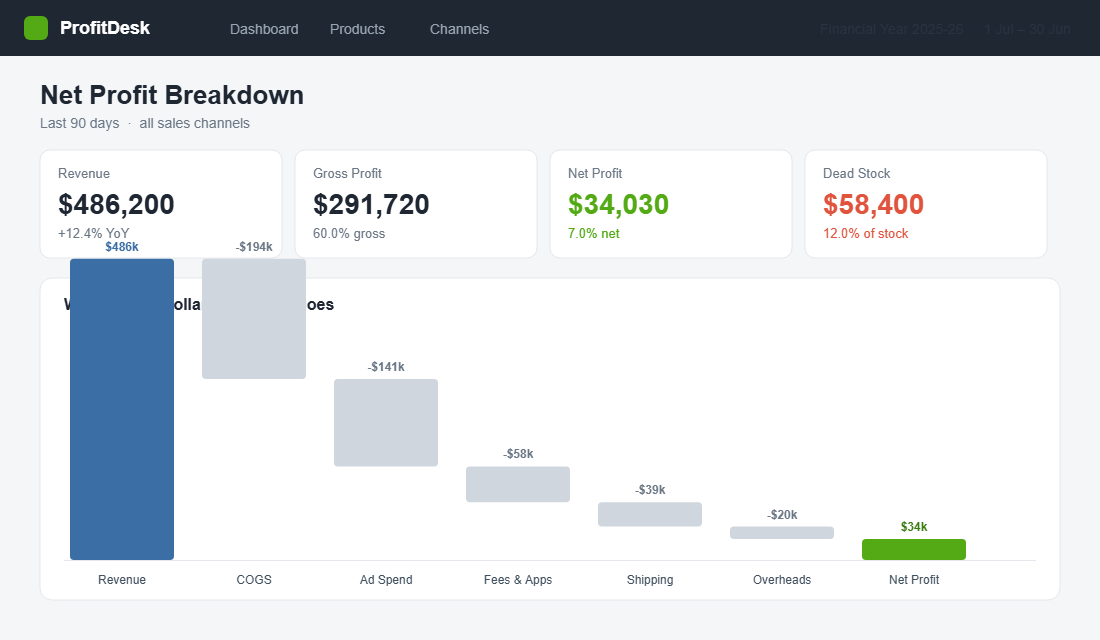The width and height of the screenshot is (1100, 640).
Task: Click the faint 1 Jul – 30 Jun date range
Action: point(1027,29)
